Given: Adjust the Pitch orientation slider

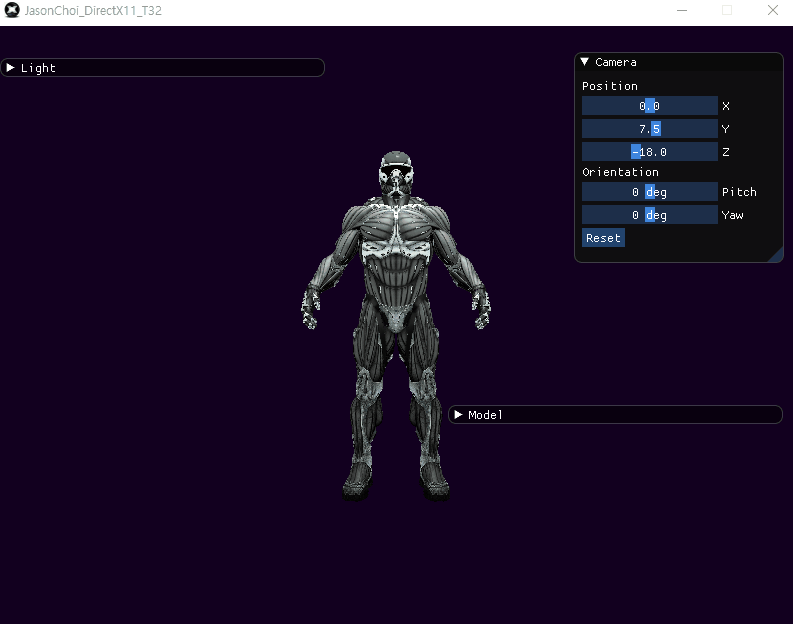Looking at the screenshot, I should click(649, 192).
